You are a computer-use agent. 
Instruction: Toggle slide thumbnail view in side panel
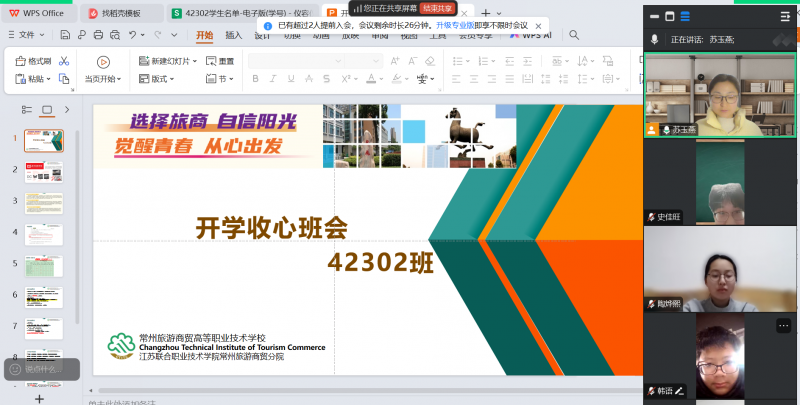[x=46, y=110]
